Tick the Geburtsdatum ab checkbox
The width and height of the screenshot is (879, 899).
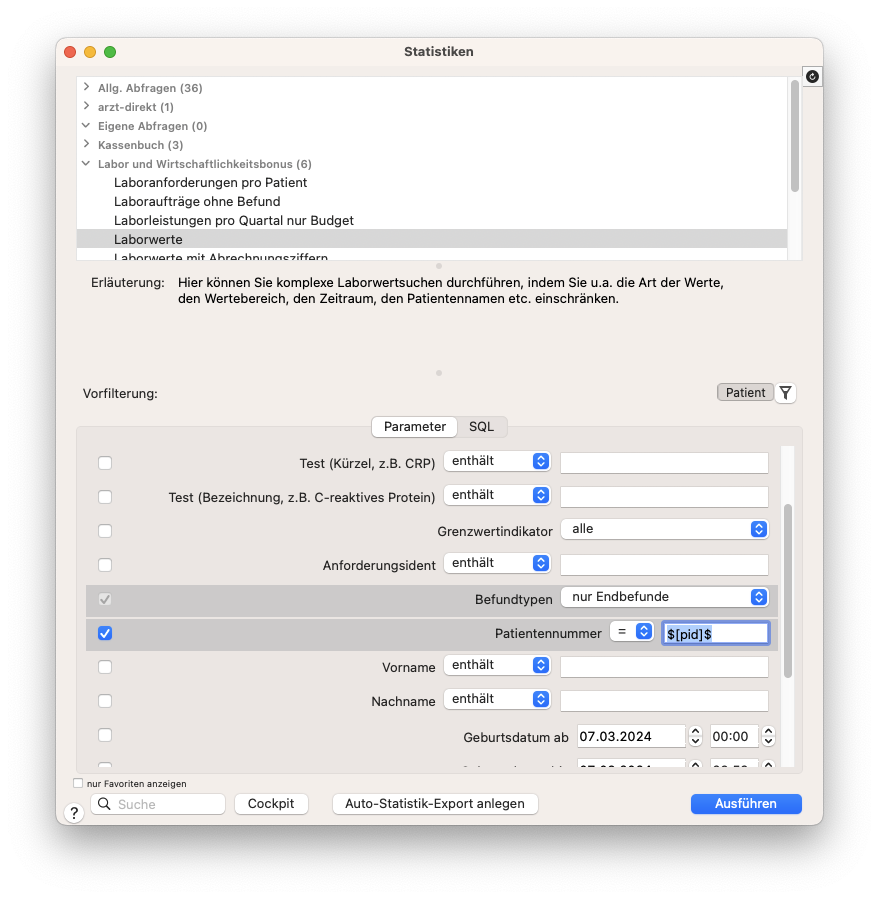pos(105,735)
